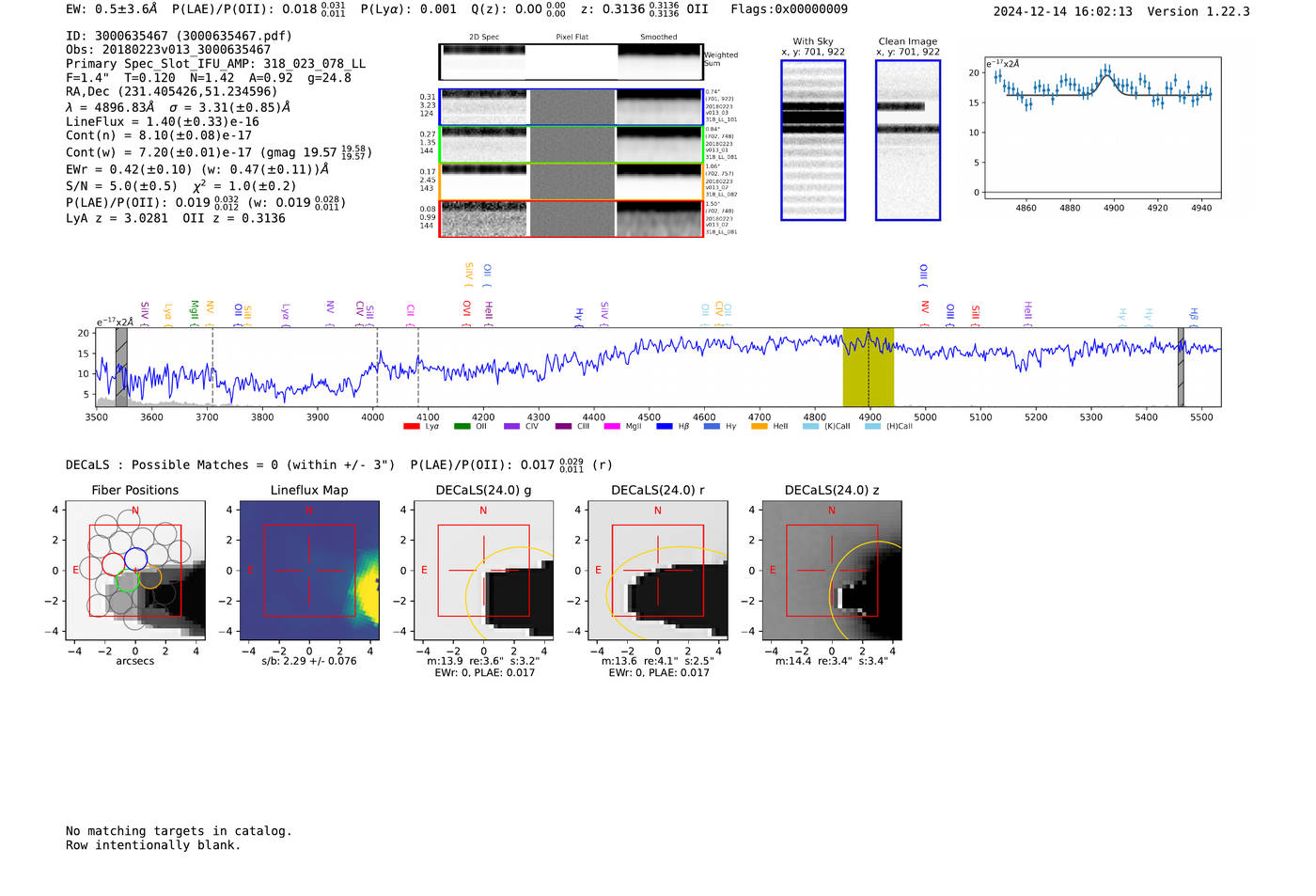This screenshot has width=1316, height=896.
Task: Select the blue-bordered 2D spectrum row
Action: tap(572, 107)
